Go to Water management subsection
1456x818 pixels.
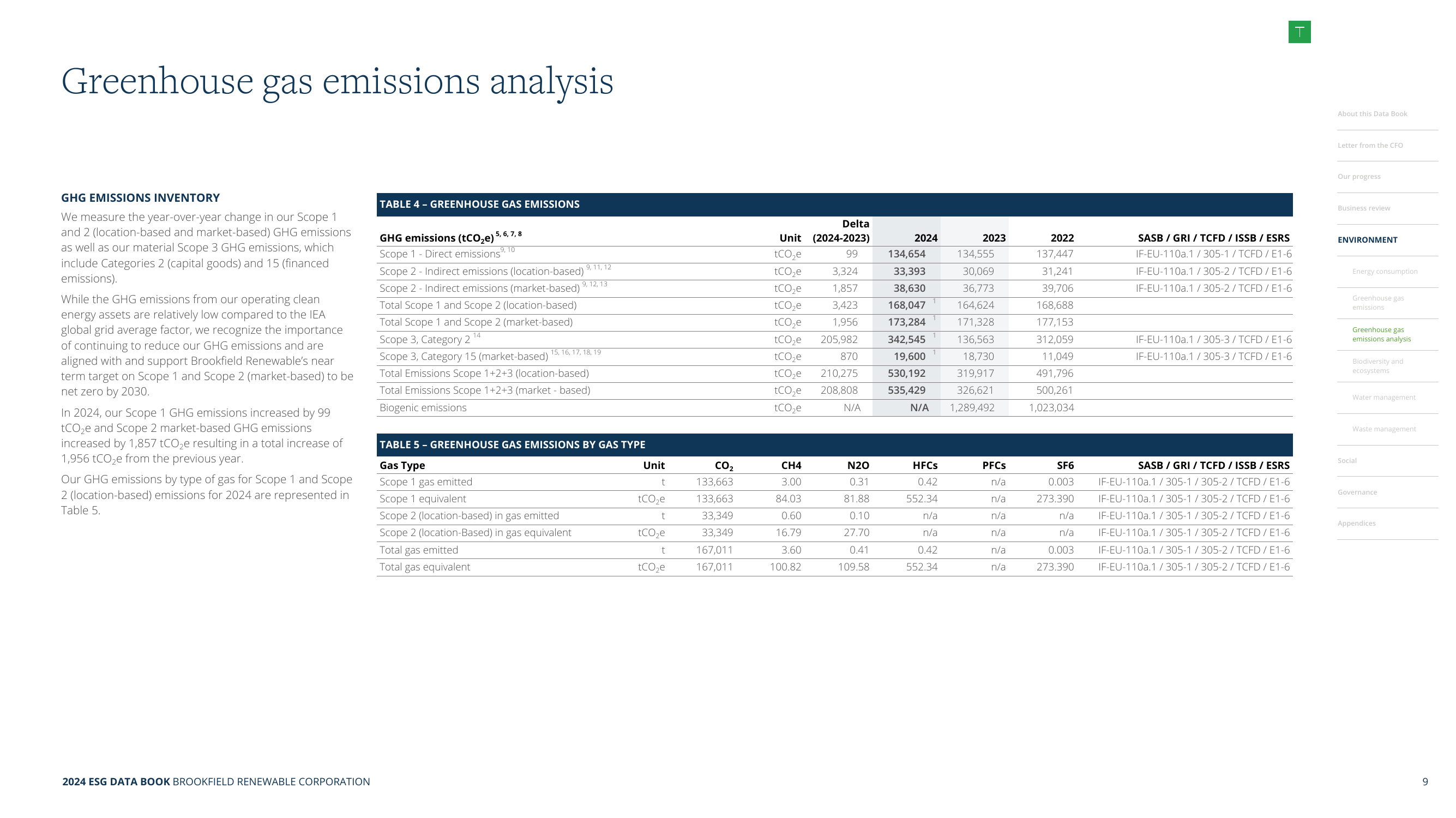[x=1383, y=398]
